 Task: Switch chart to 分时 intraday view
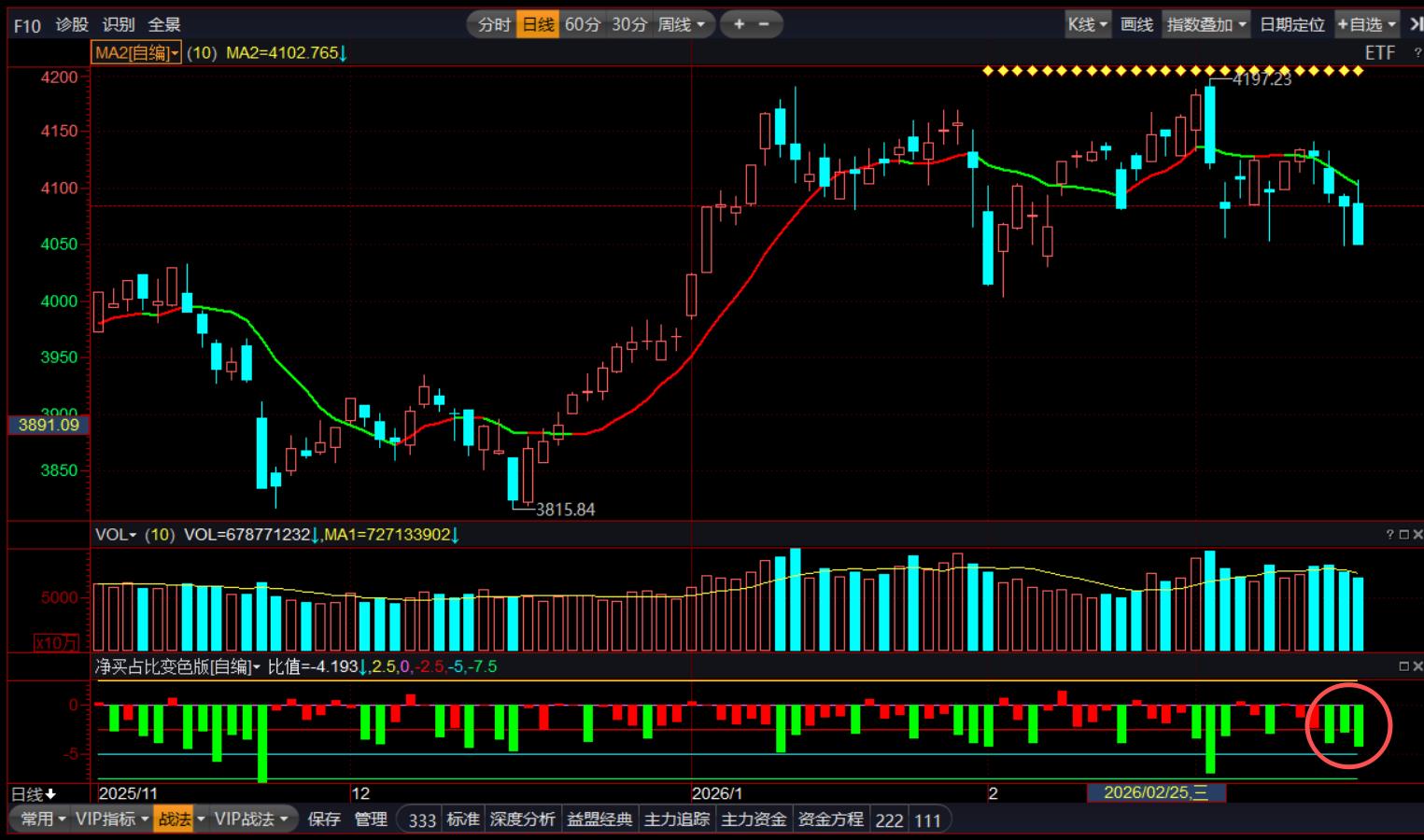point(494,24)
